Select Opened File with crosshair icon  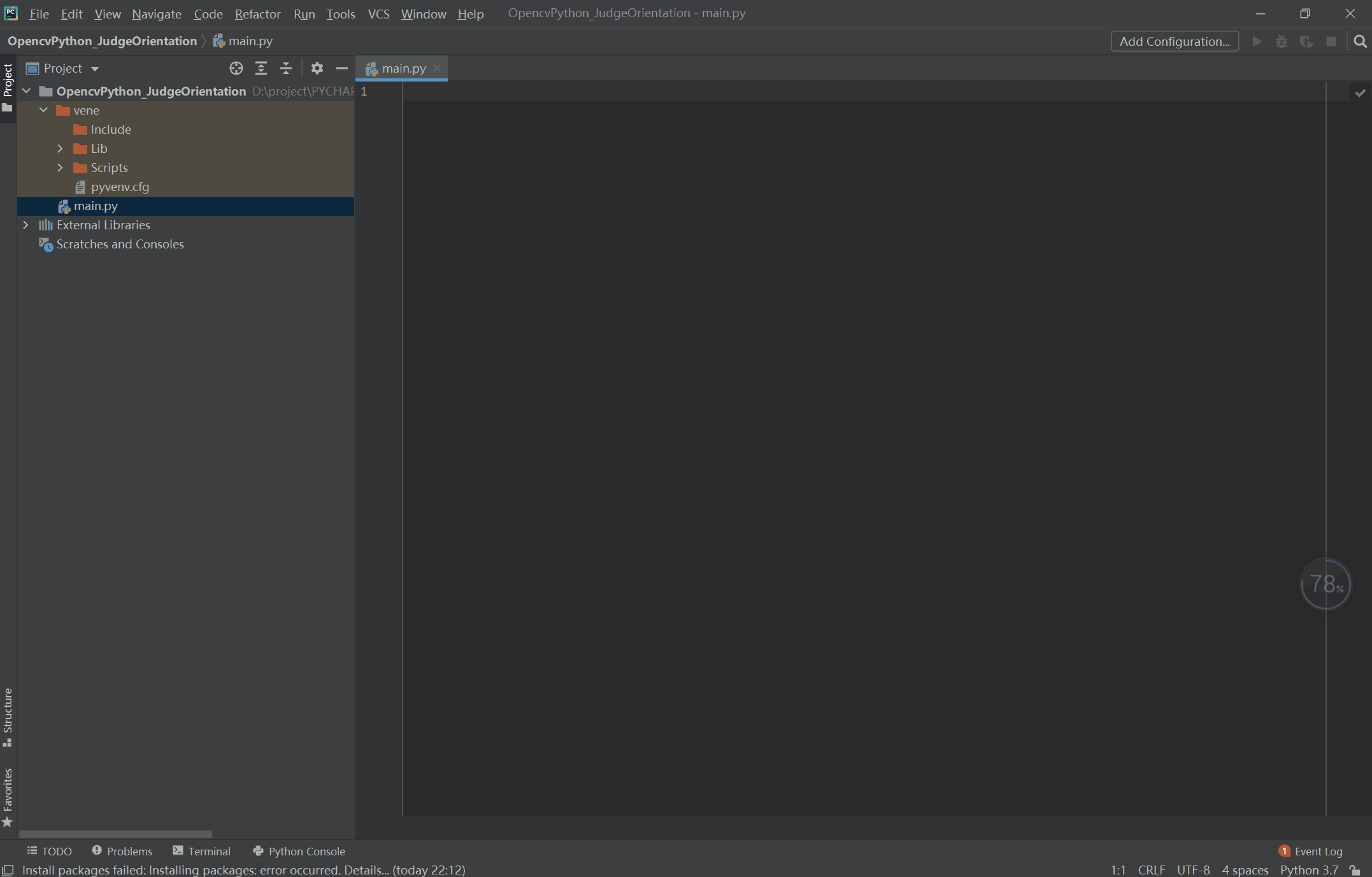pyautogui.click(x=236, y=68)
